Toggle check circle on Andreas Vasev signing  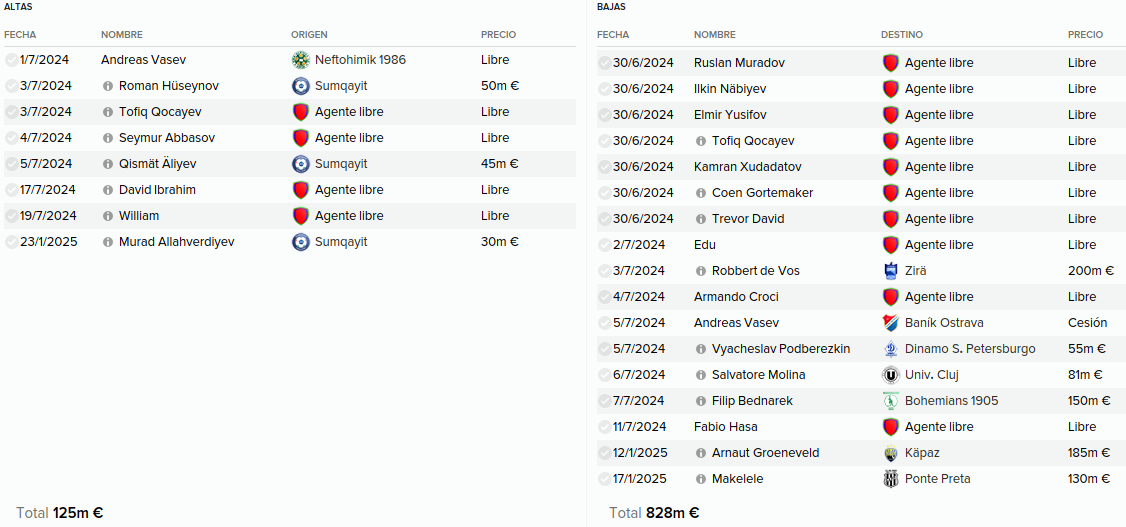(x=11, y=60)
